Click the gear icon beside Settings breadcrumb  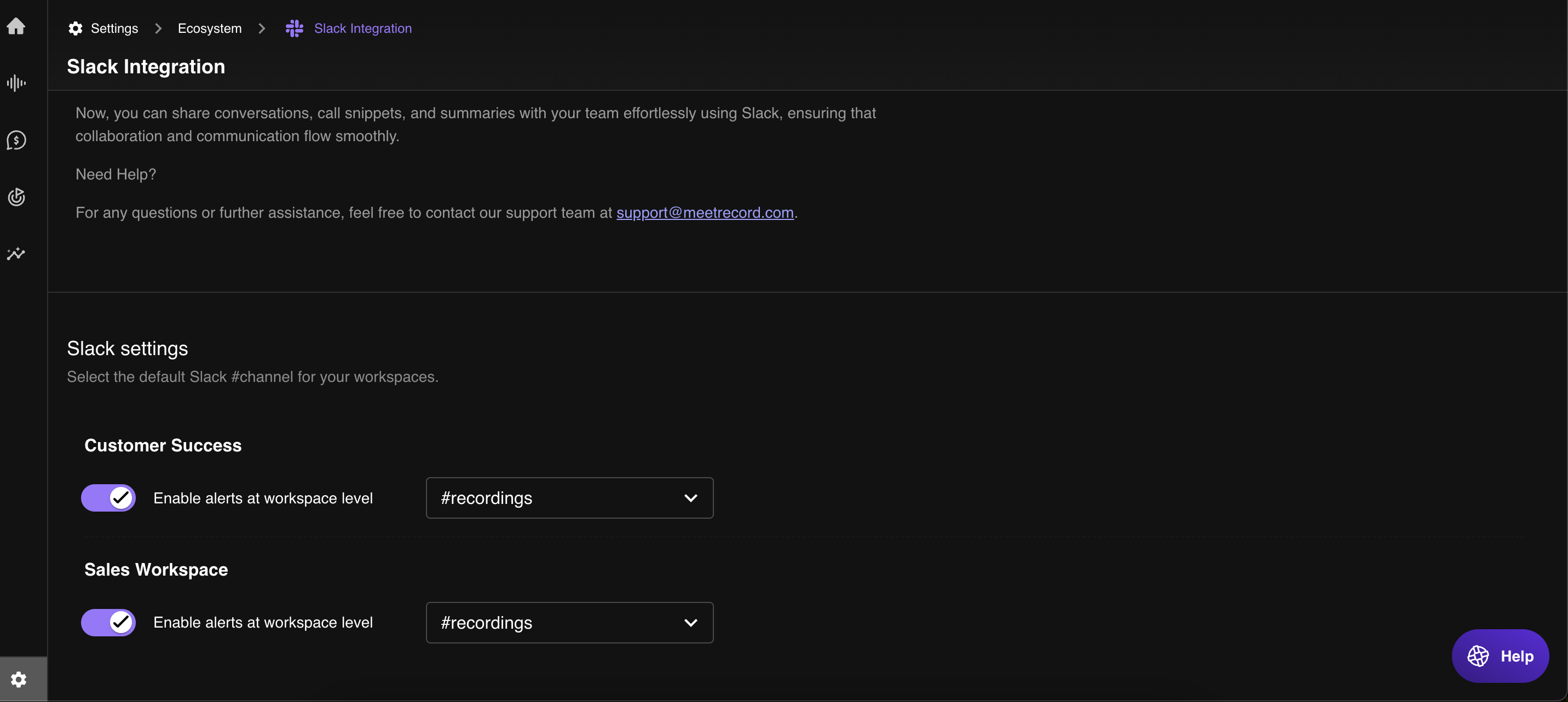[x=76, y=28]
